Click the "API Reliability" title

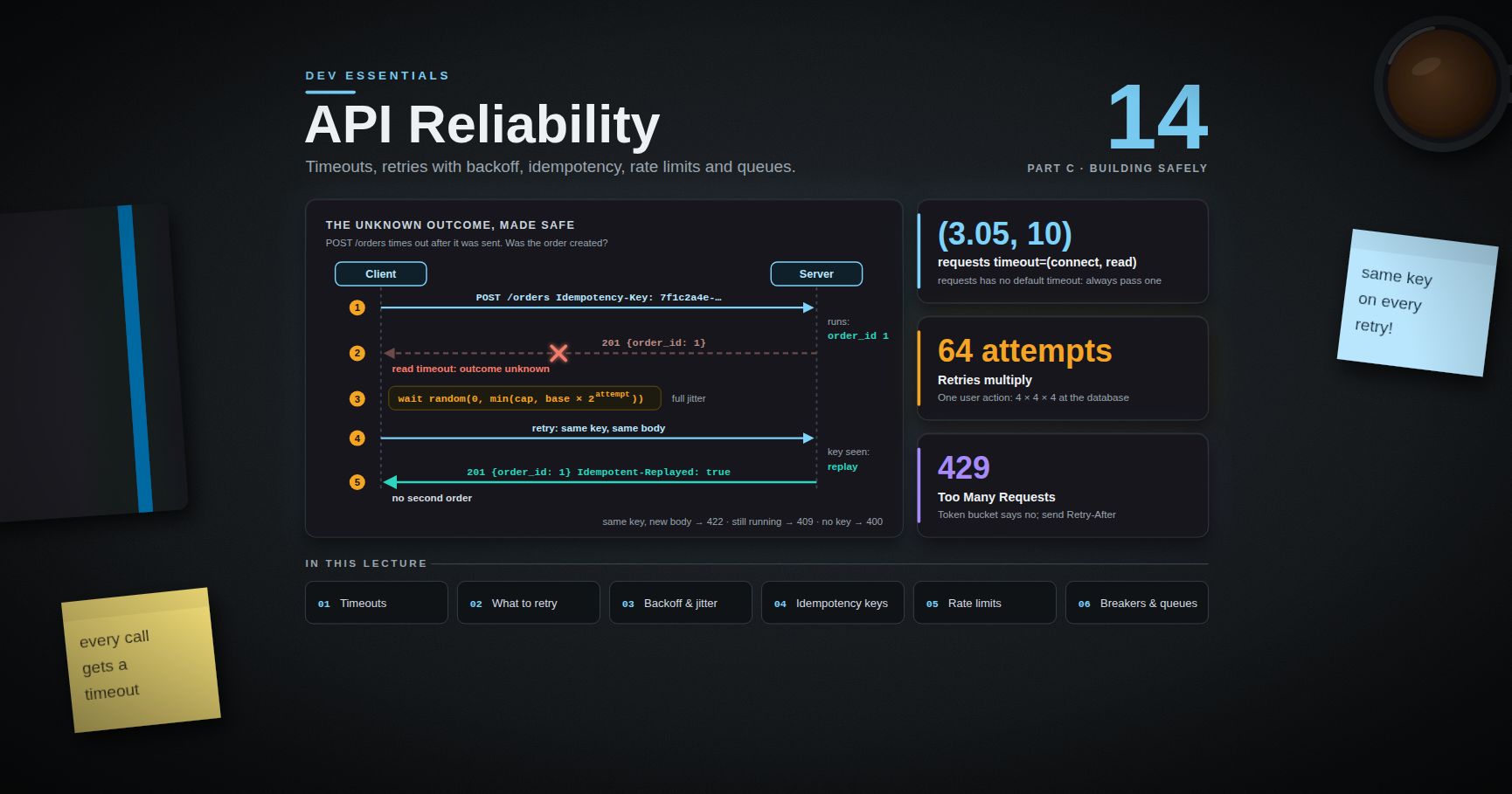click(x=482, y=124)
